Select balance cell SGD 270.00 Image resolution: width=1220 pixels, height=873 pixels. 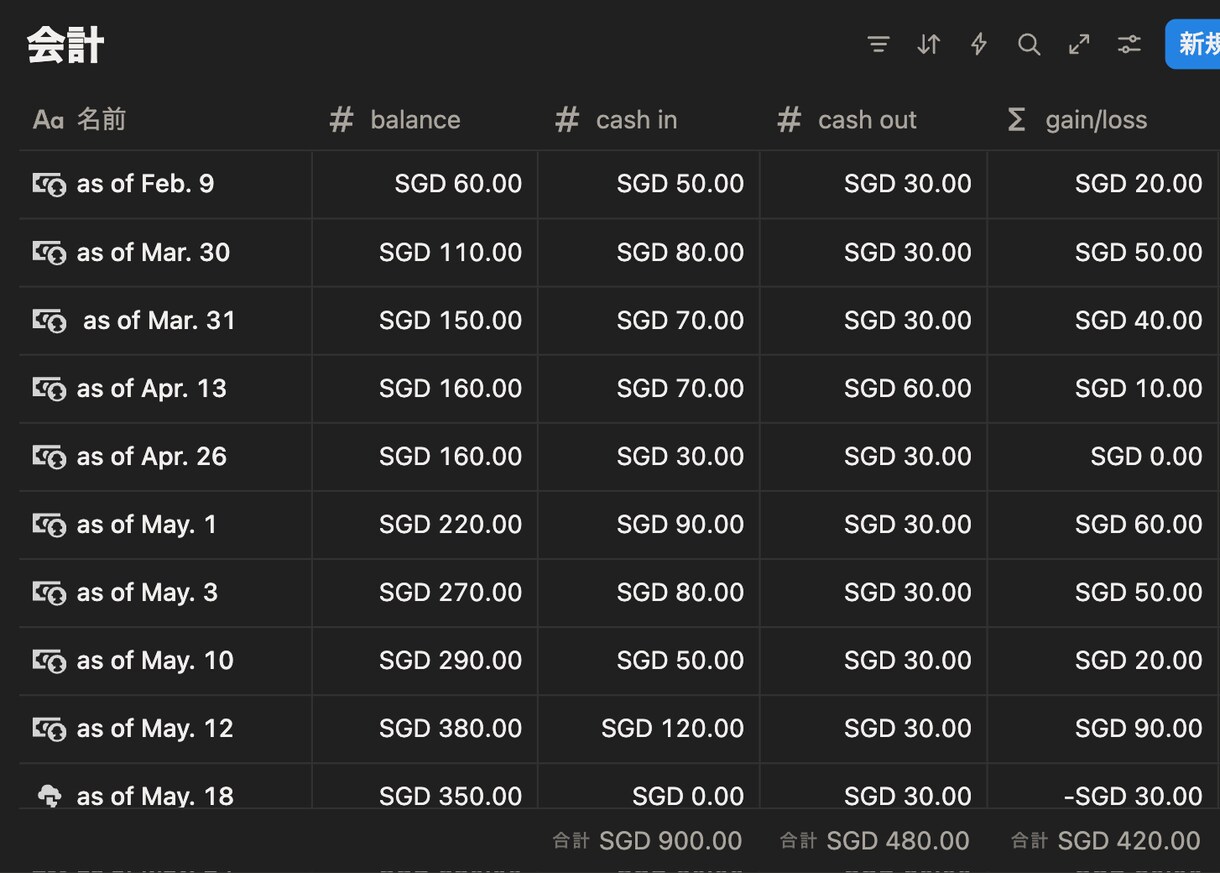[x=425, y=592]
